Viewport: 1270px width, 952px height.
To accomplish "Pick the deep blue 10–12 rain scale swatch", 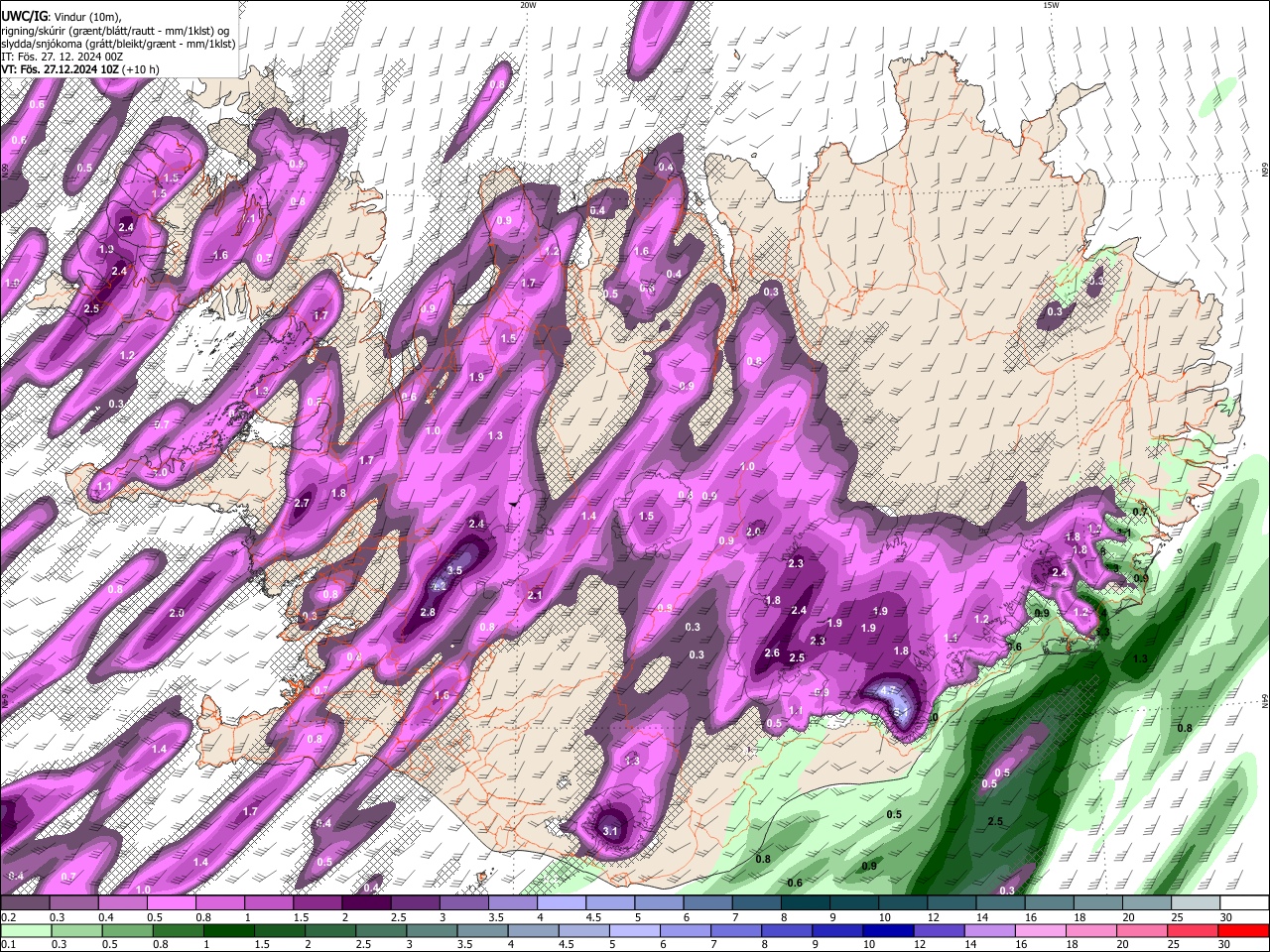I will 888,931.
